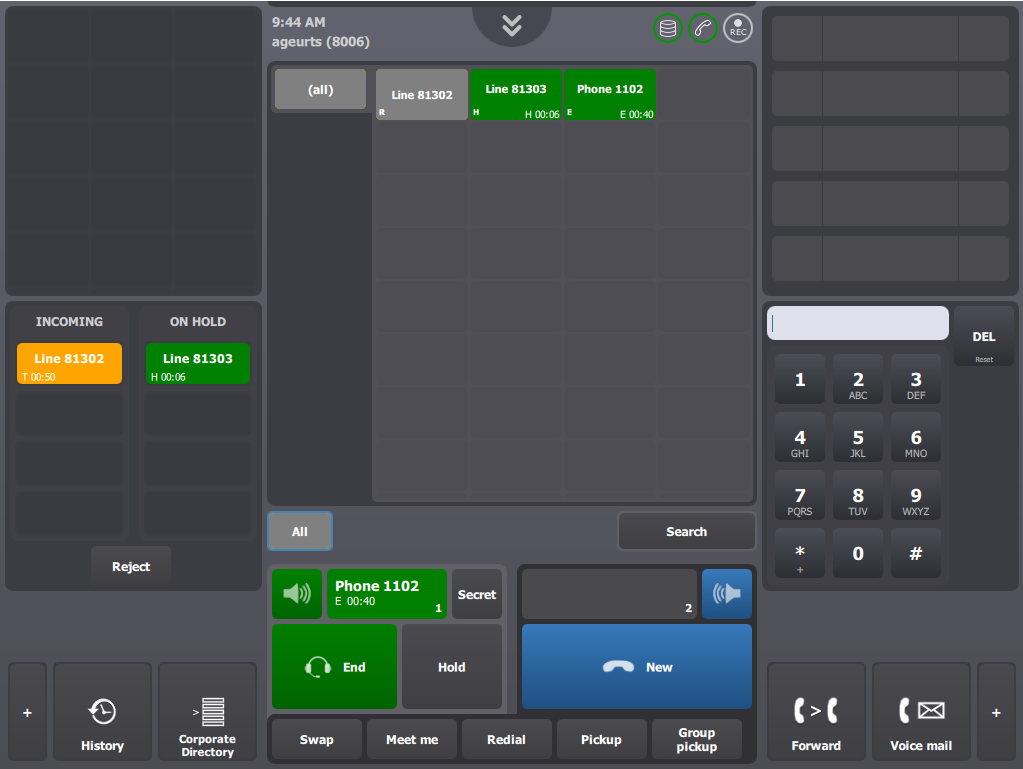Screen dimensions: 1023x769
Task: Dial digit 9 WXYZ on the keypad
Action: (x=916, y=496)
